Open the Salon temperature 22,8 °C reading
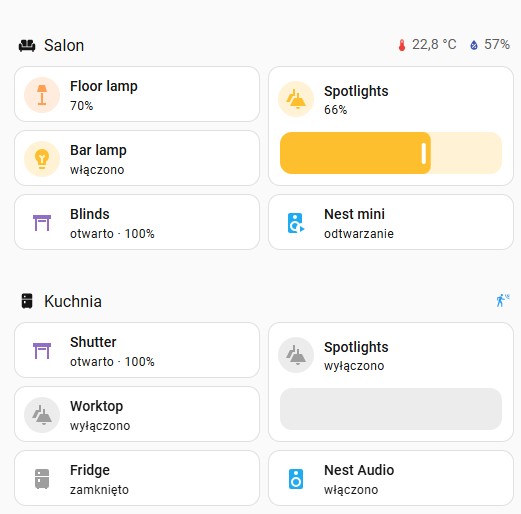The width and height of the screenshot is (521, 514). [427, 45]
